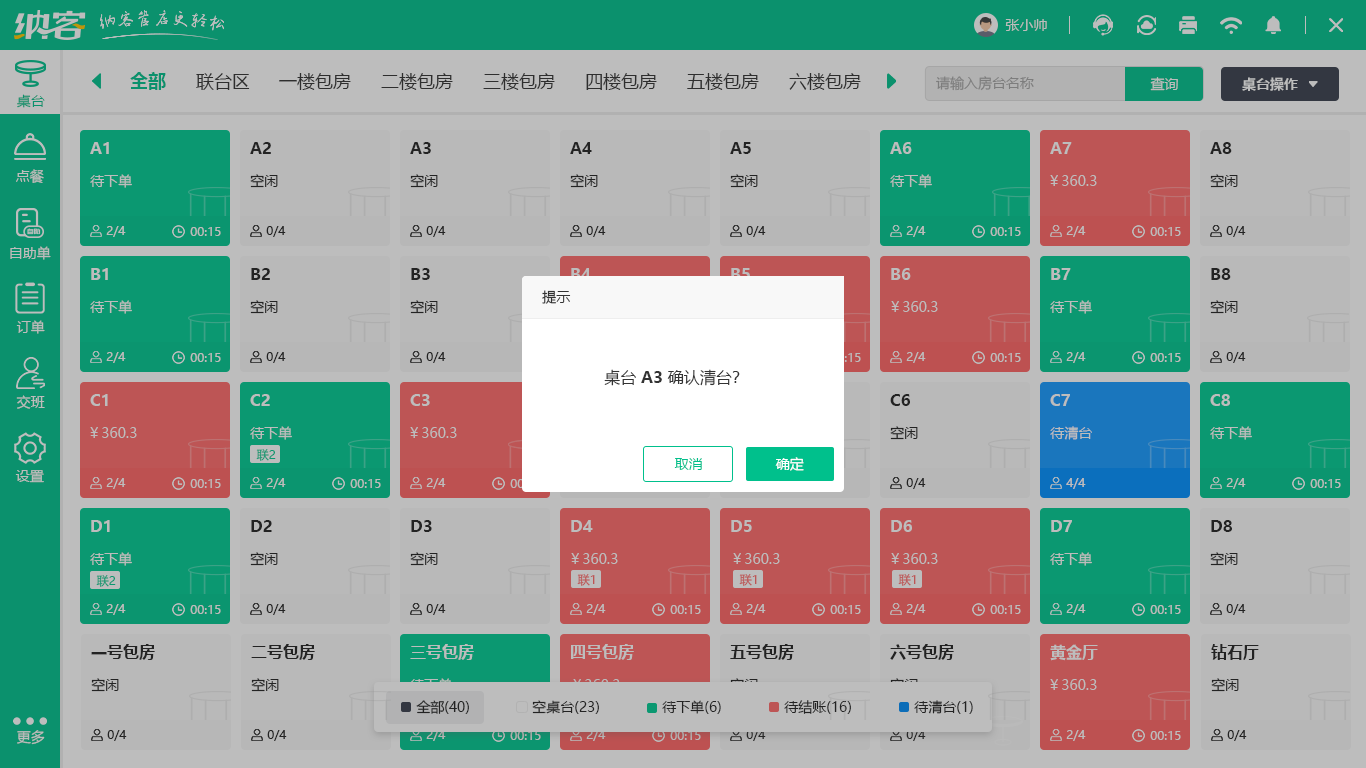Filter tables by 待结账(16) status
This screenshot has height=768, width=1366.
tap(810, 707)
